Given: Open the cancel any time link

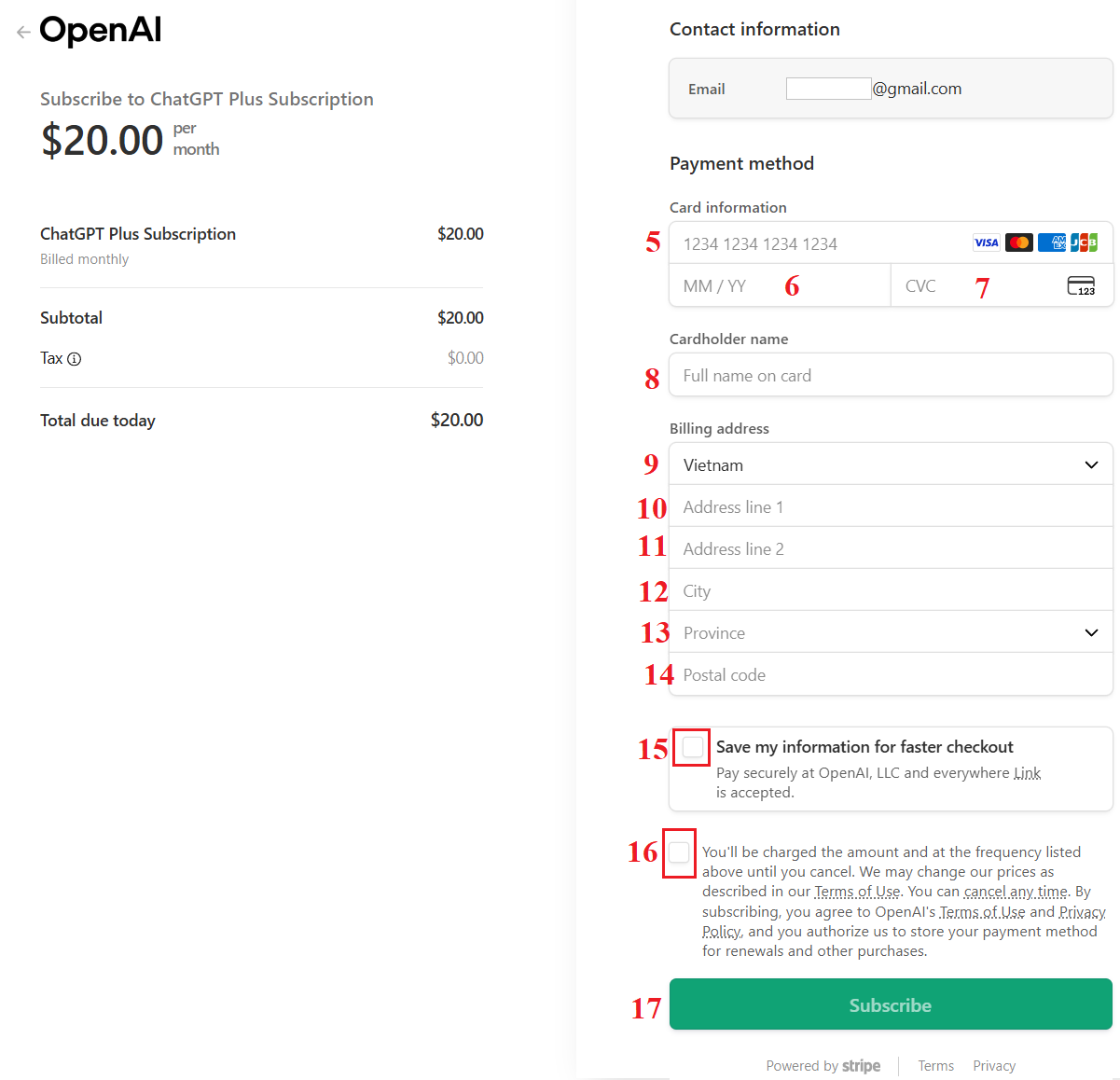Looking at the screenshot, I should (x=1016, y=892).
